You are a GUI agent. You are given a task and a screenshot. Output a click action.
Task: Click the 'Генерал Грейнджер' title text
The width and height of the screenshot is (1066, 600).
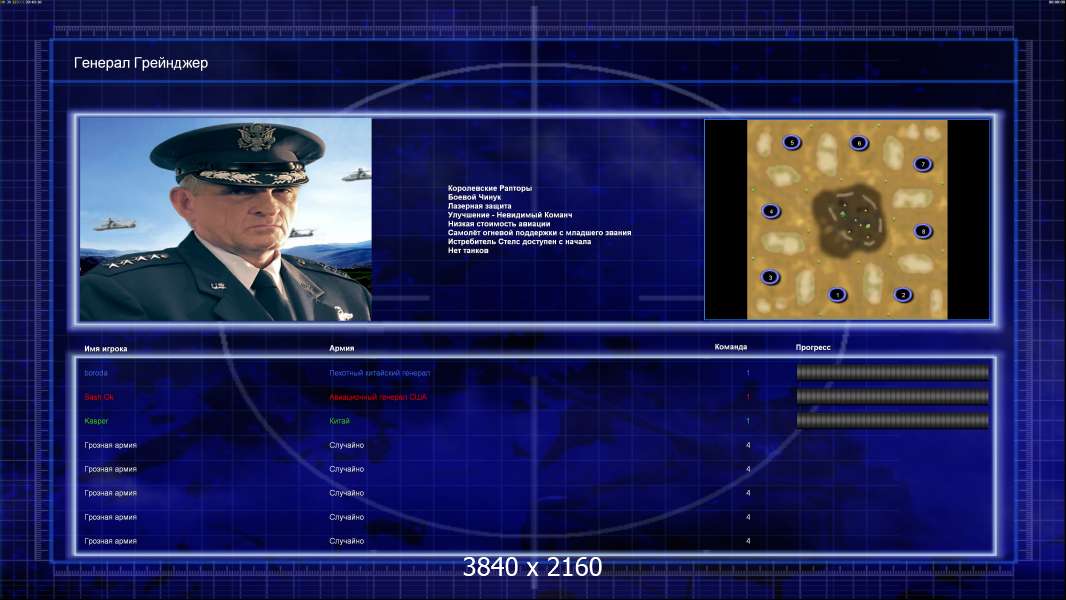point(141,63)
